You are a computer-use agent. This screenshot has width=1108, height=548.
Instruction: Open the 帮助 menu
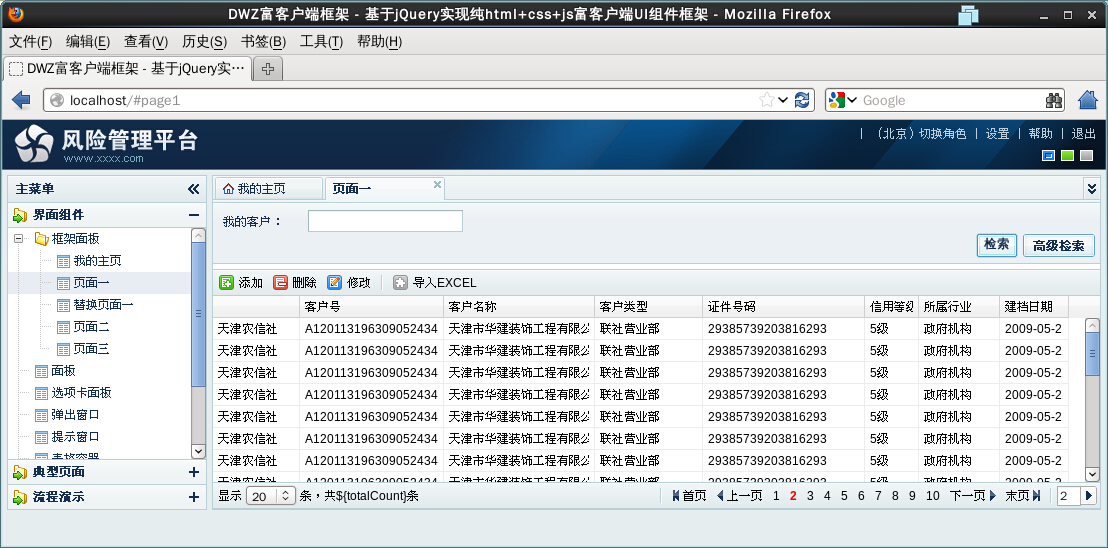(x=379, y=42)
